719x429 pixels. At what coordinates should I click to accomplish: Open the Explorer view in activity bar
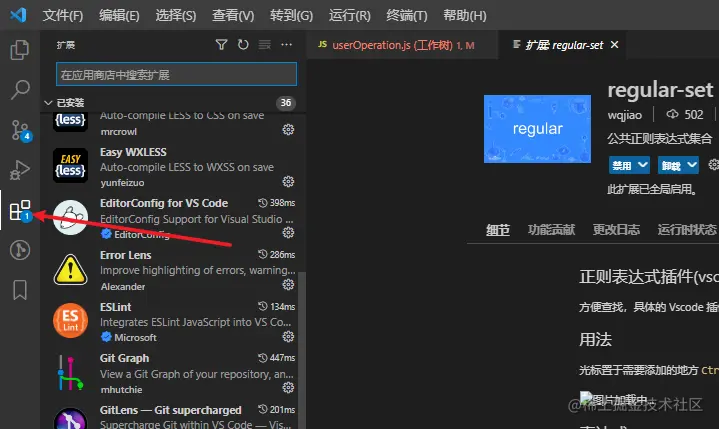pos(20,50)
